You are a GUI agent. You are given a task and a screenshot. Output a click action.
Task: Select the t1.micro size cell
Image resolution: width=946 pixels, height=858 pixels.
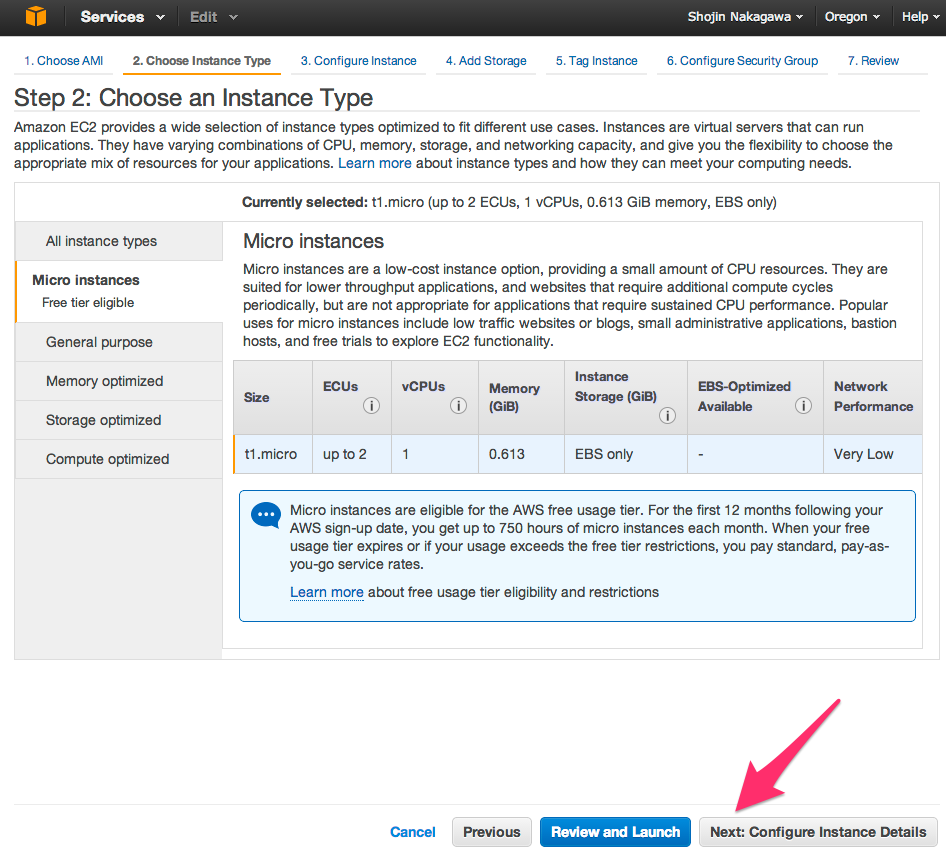click(x=273, y=454)
